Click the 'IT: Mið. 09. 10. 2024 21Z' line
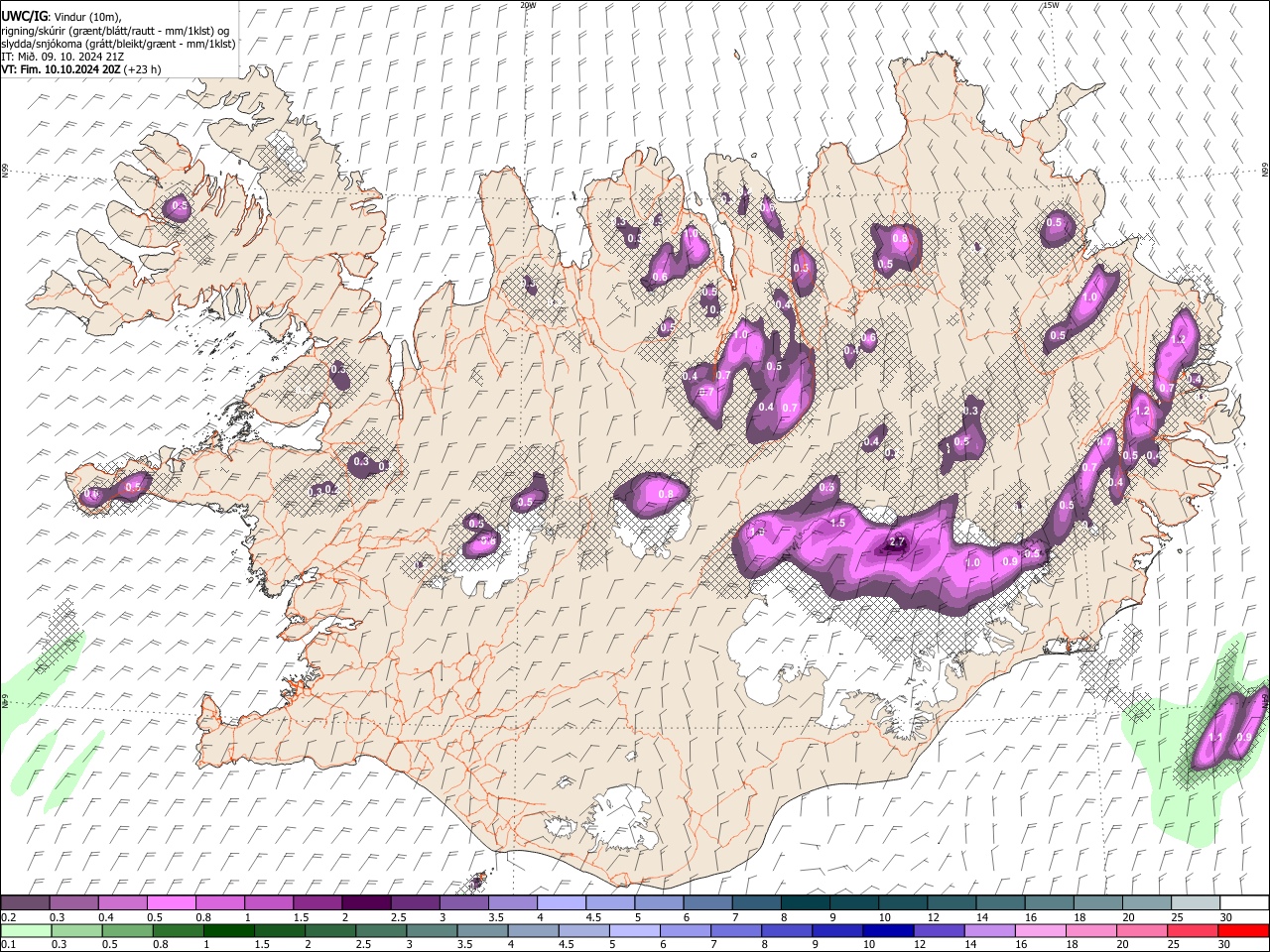1270x952 pixels. coord(63,57)
